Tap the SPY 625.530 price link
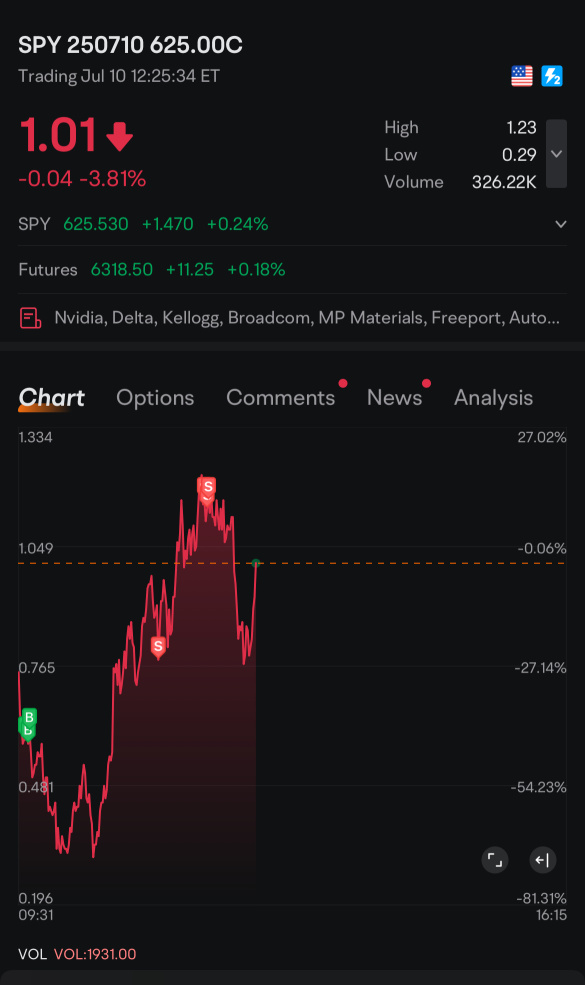Viewport: 585px width, 985px height. click(x=96, y=224)
